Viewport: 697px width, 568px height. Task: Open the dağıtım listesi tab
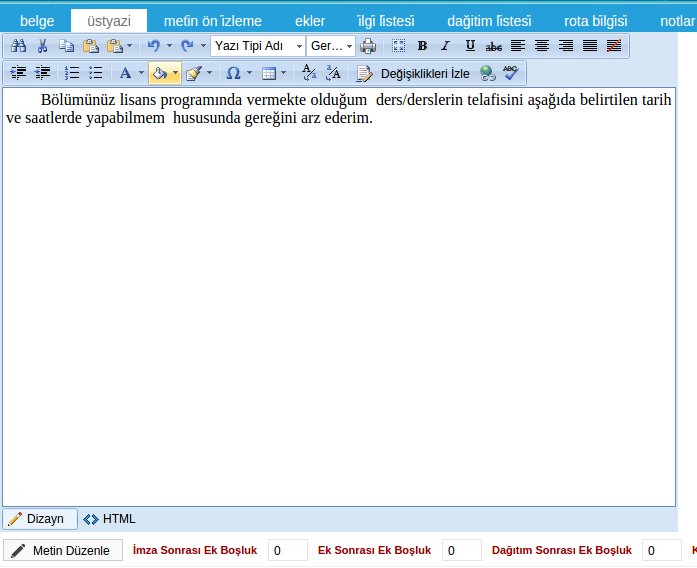[489, 20]
